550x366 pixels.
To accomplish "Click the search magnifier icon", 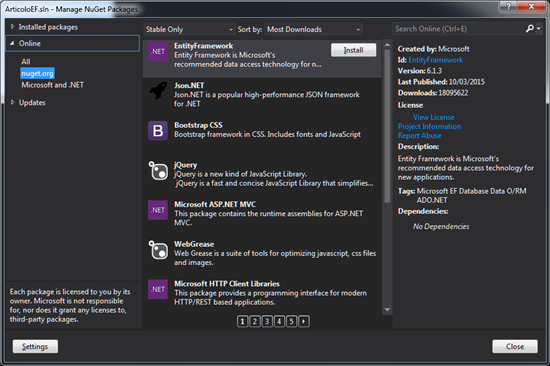I will 530,28.
